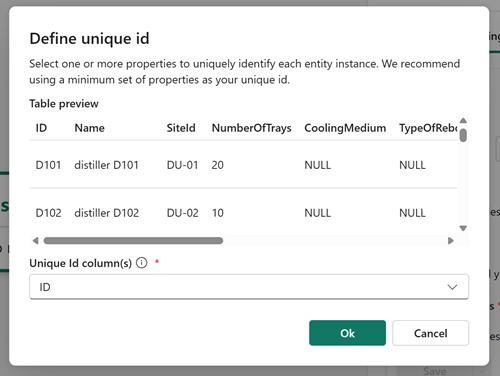Viewport: 500px width, 376px height.
Task: Click the NumberOfTrays column header
Action: pos(252,128)
